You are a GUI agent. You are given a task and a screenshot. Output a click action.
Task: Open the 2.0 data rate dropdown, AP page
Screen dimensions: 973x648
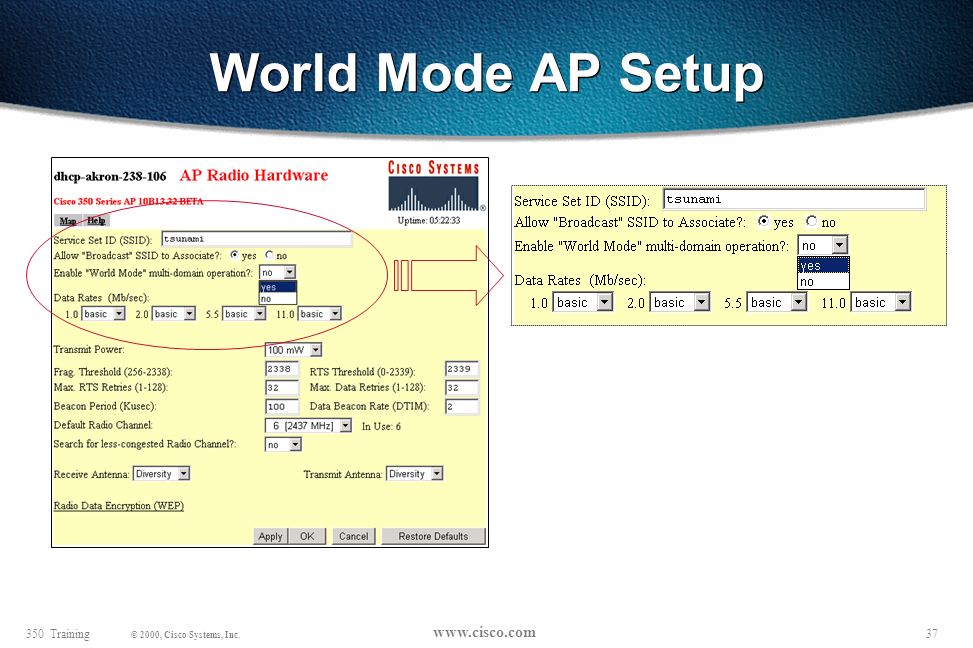point(174,314)
